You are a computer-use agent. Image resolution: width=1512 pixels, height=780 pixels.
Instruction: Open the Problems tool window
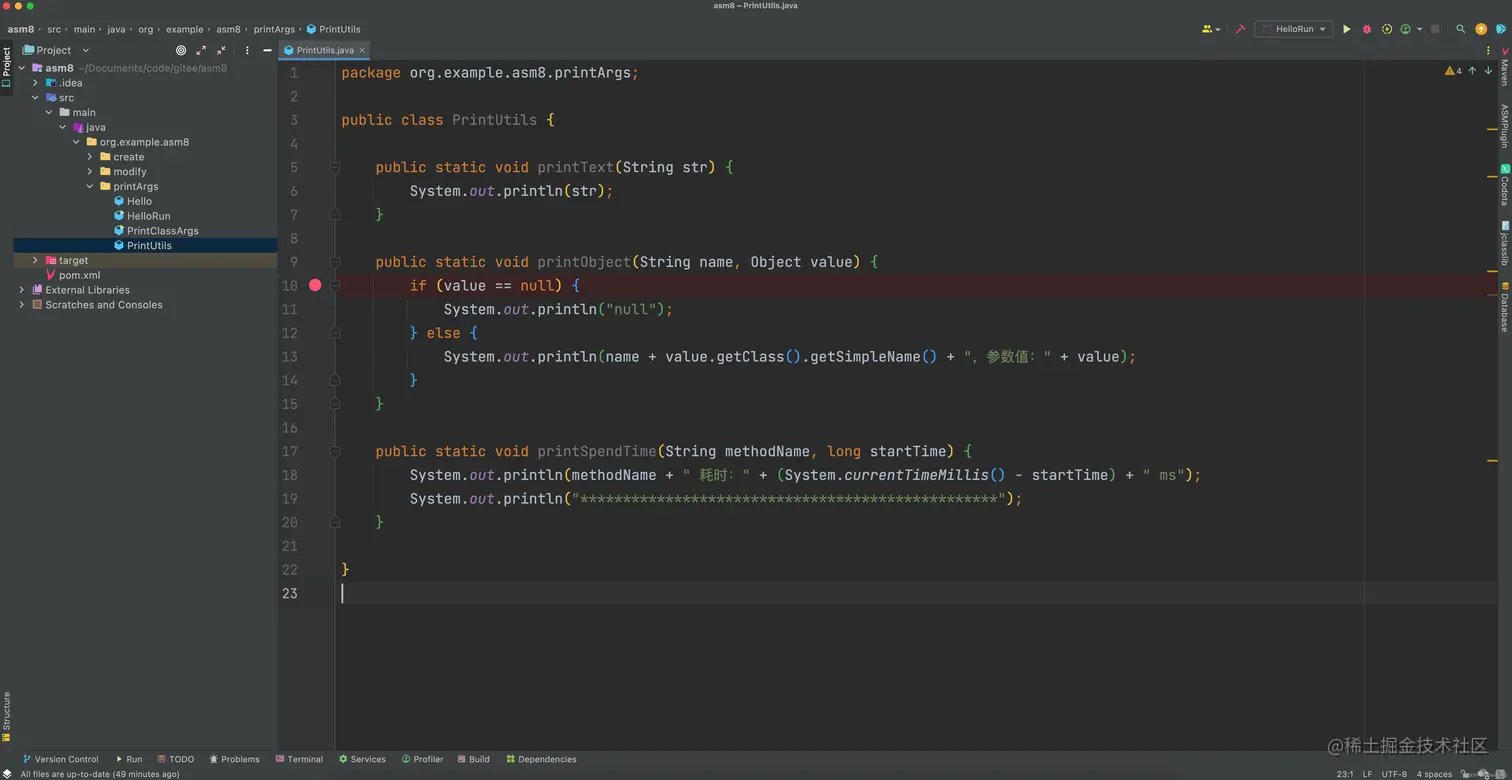point(234,759)
